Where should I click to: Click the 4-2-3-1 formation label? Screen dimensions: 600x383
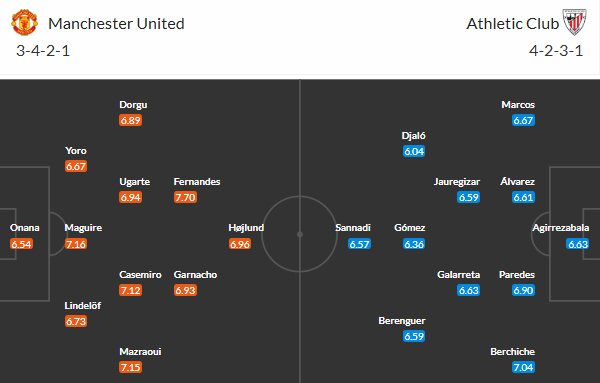pyautogui.click(x=556, y=51)
